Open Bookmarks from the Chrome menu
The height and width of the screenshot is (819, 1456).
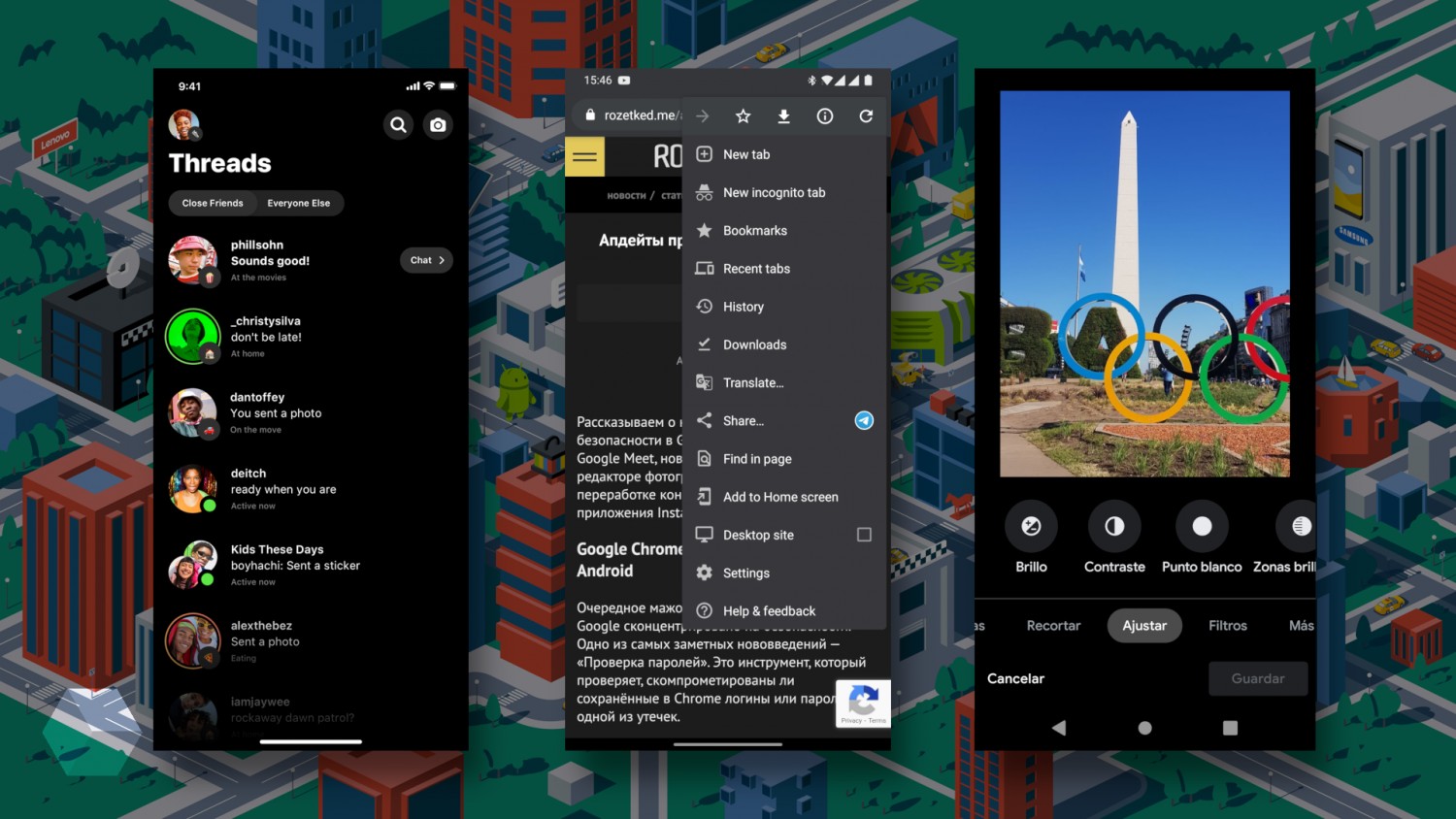pos(784,230)
